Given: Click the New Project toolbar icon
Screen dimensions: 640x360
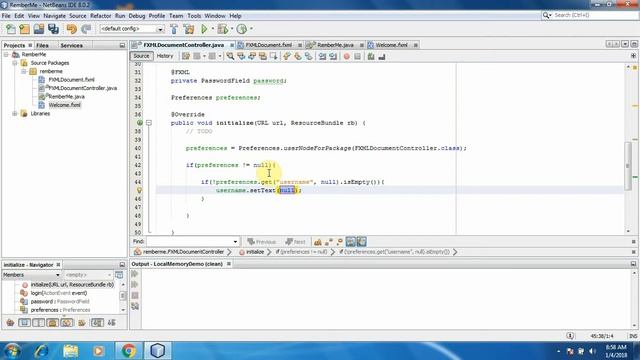Looking at the screenshot, I should 24,29.
